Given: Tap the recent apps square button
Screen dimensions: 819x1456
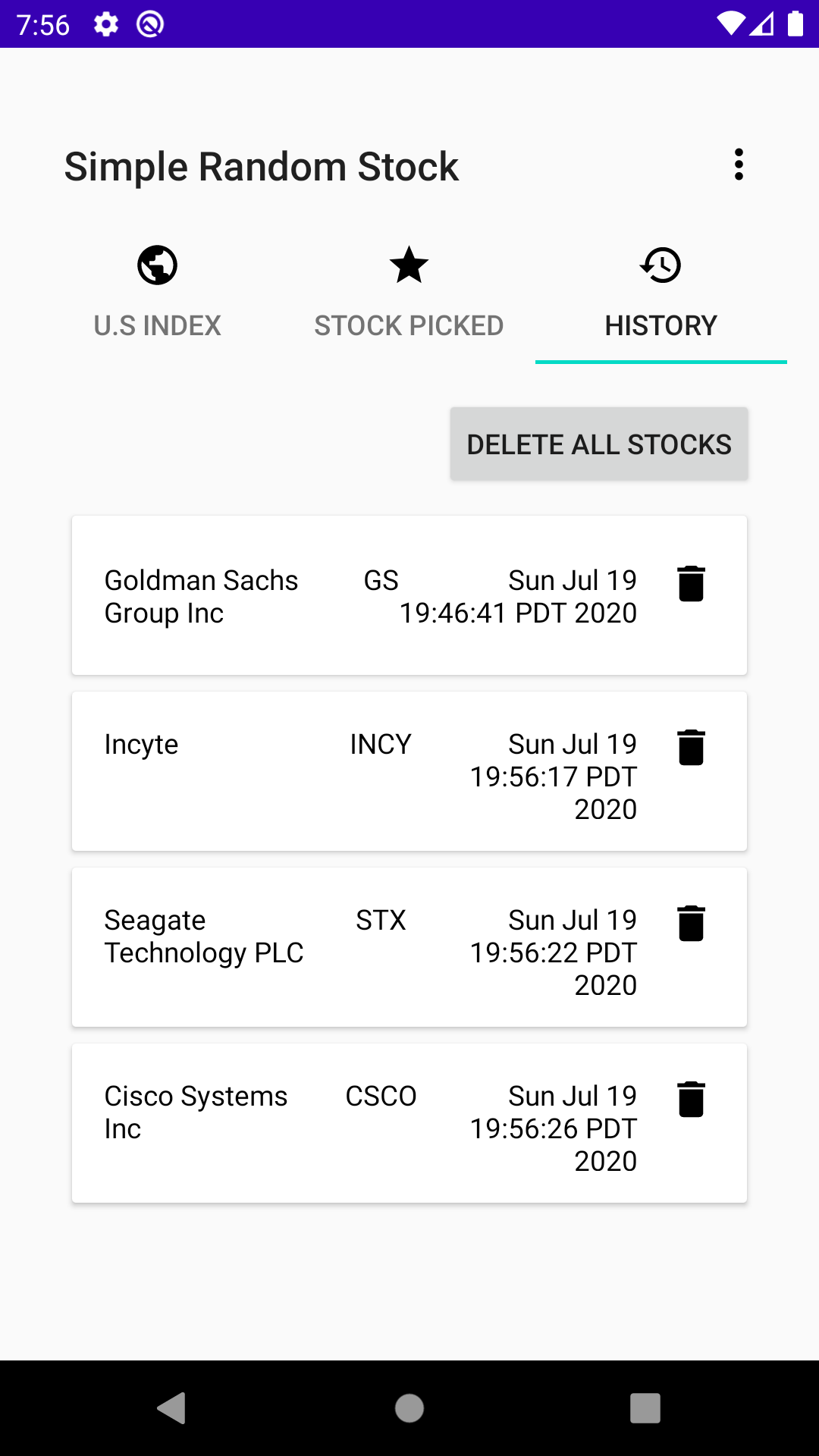Looking at the screenshot, I should pyautogui.click(x=645, y=1408).
